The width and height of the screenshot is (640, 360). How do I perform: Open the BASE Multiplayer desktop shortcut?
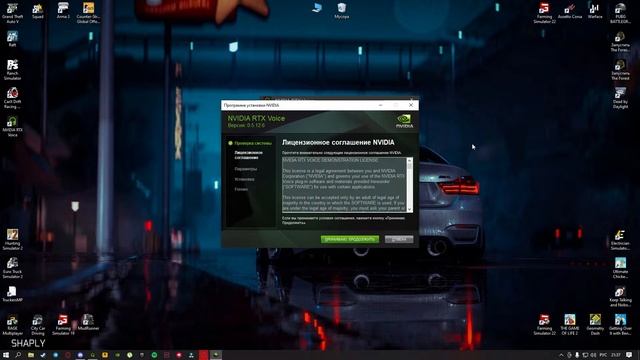tap(12, 325)
